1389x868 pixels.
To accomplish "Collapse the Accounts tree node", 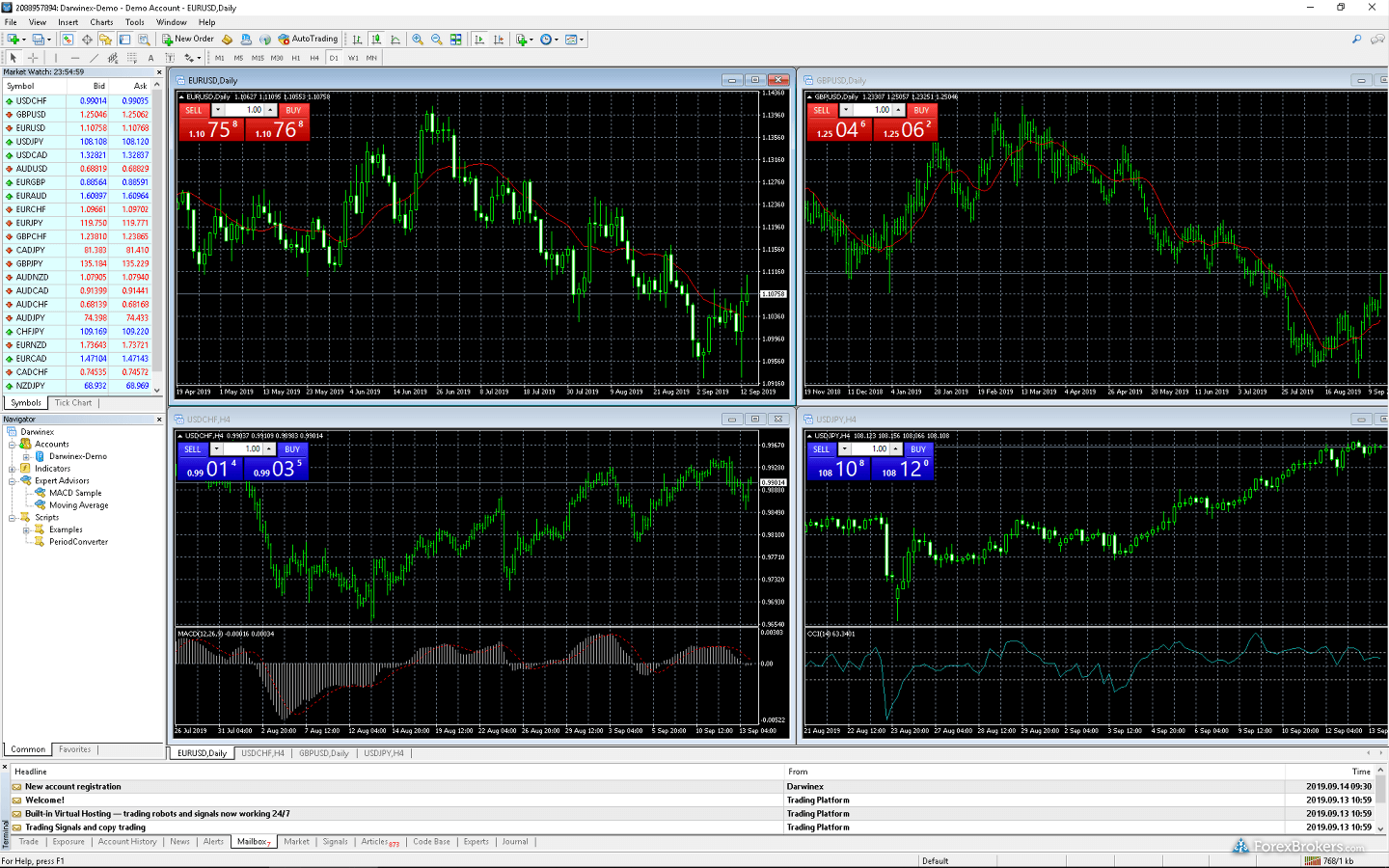I will 13,445.
